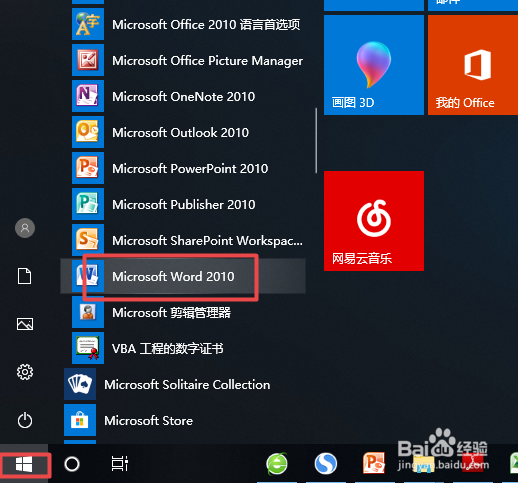518x483 pixels.
Task: Click the Word 2010 icon
Action: click(x=88, y=276)
